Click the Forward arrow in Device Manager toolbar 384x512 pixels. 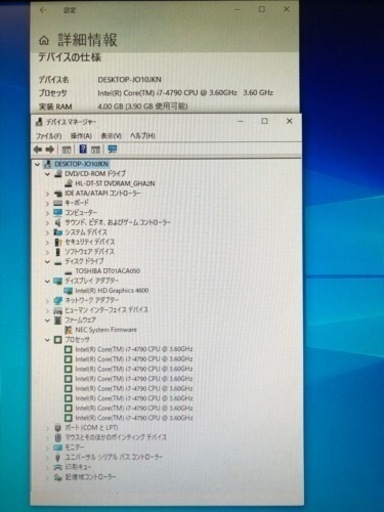pyautogui.click(x=50, y=150)
